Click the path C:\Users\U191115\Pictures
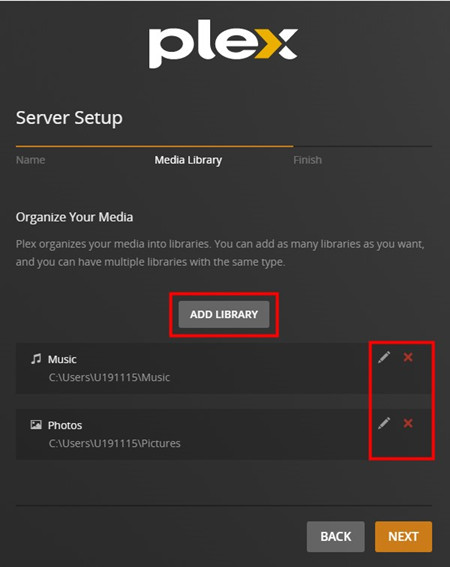This screenshot has width=450, height=567. (114, 443)
